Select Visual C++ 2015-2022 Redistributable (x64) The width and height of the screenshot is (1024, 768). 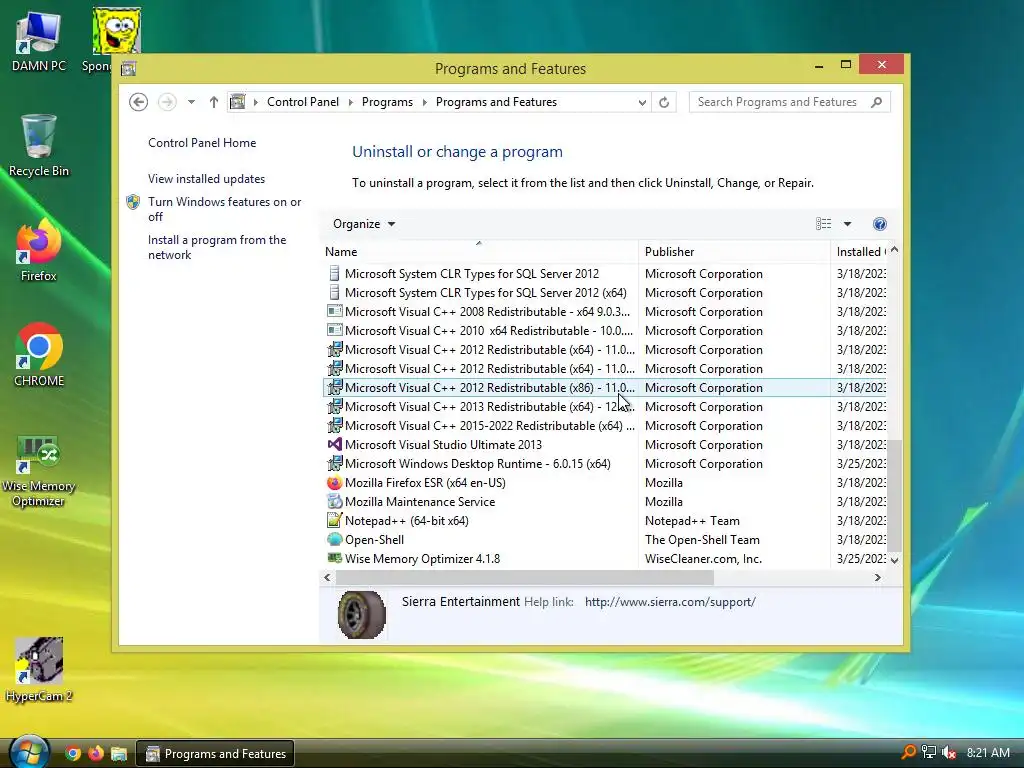click(605, 425)
